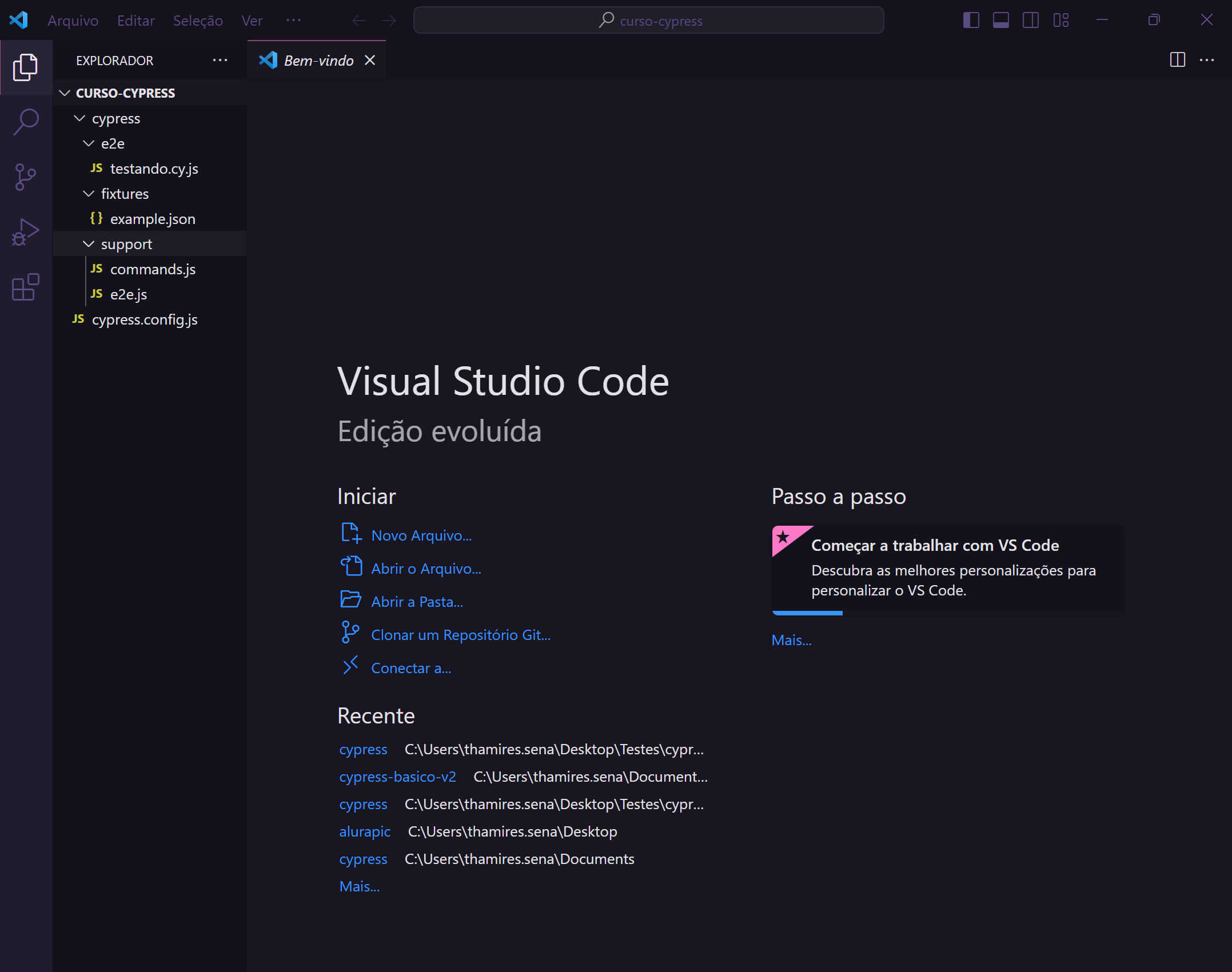Open recent folder cypress-basico-v2
Screen dimensions: 1232x972
[397, 777]
